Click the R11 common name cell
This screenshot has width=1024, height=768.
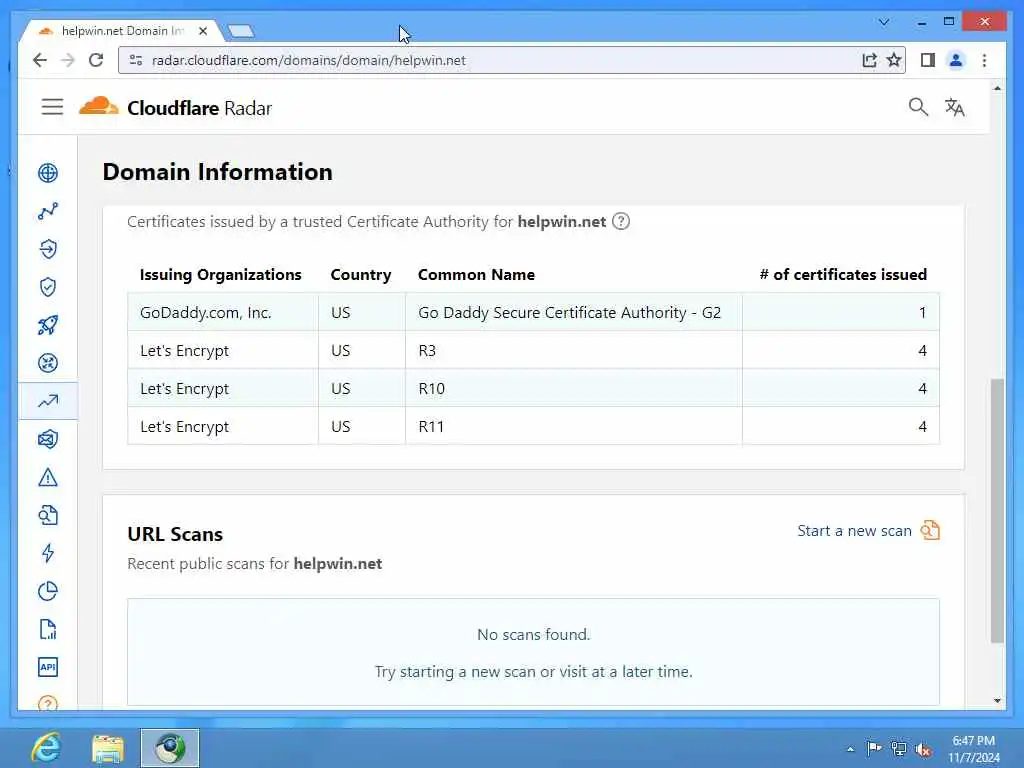point(573,426)
